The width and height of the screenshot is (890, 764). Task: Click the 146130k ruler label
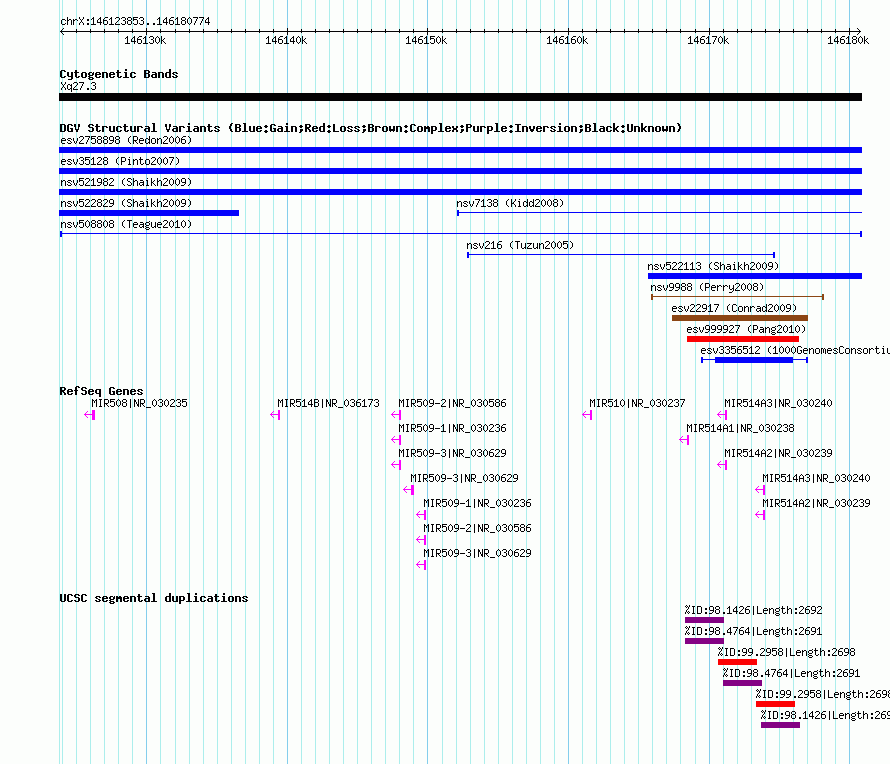click(x=145, y=40)
